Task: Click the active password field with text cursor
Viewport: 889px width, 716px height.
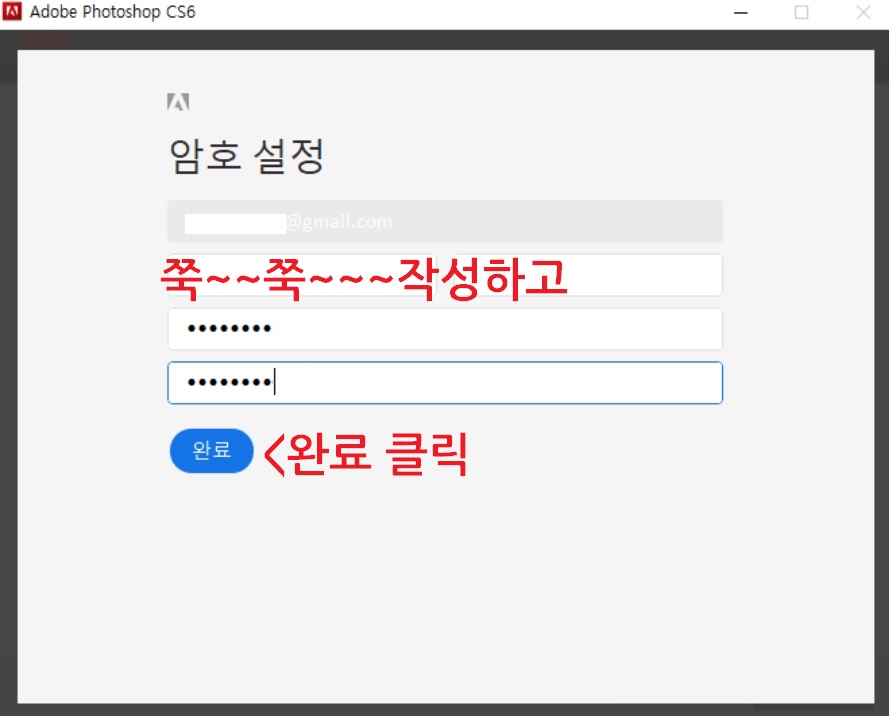Action: tap(445, 382)
